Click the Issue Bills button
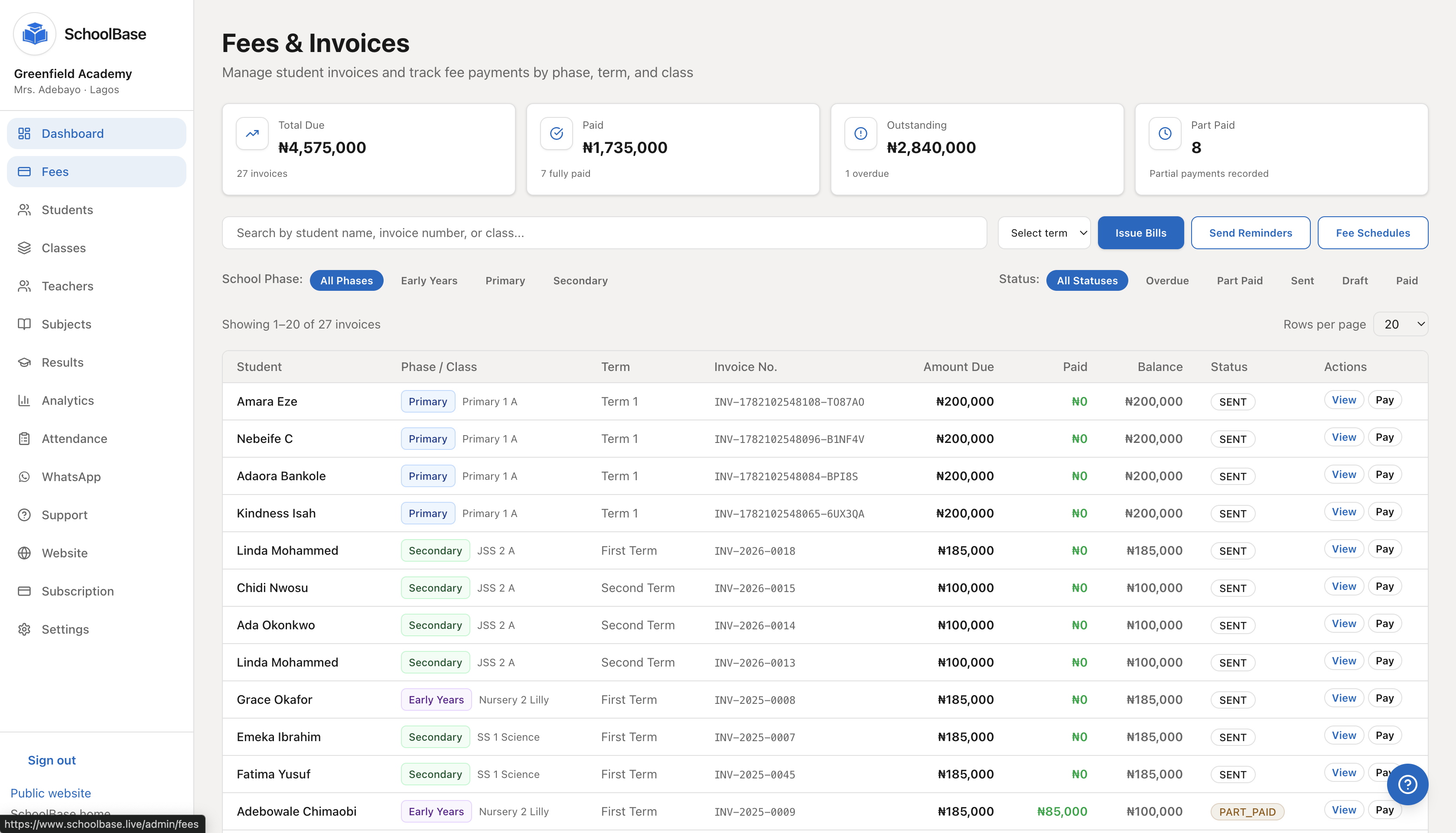The image size is (1456, 833). point(1141,233)
